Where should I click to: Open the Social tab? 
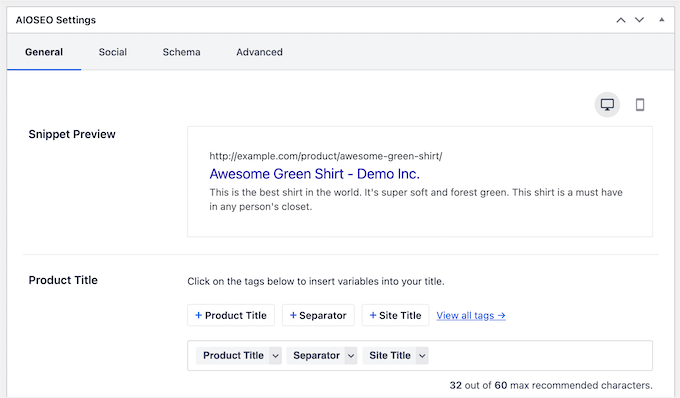click(113, 52)
